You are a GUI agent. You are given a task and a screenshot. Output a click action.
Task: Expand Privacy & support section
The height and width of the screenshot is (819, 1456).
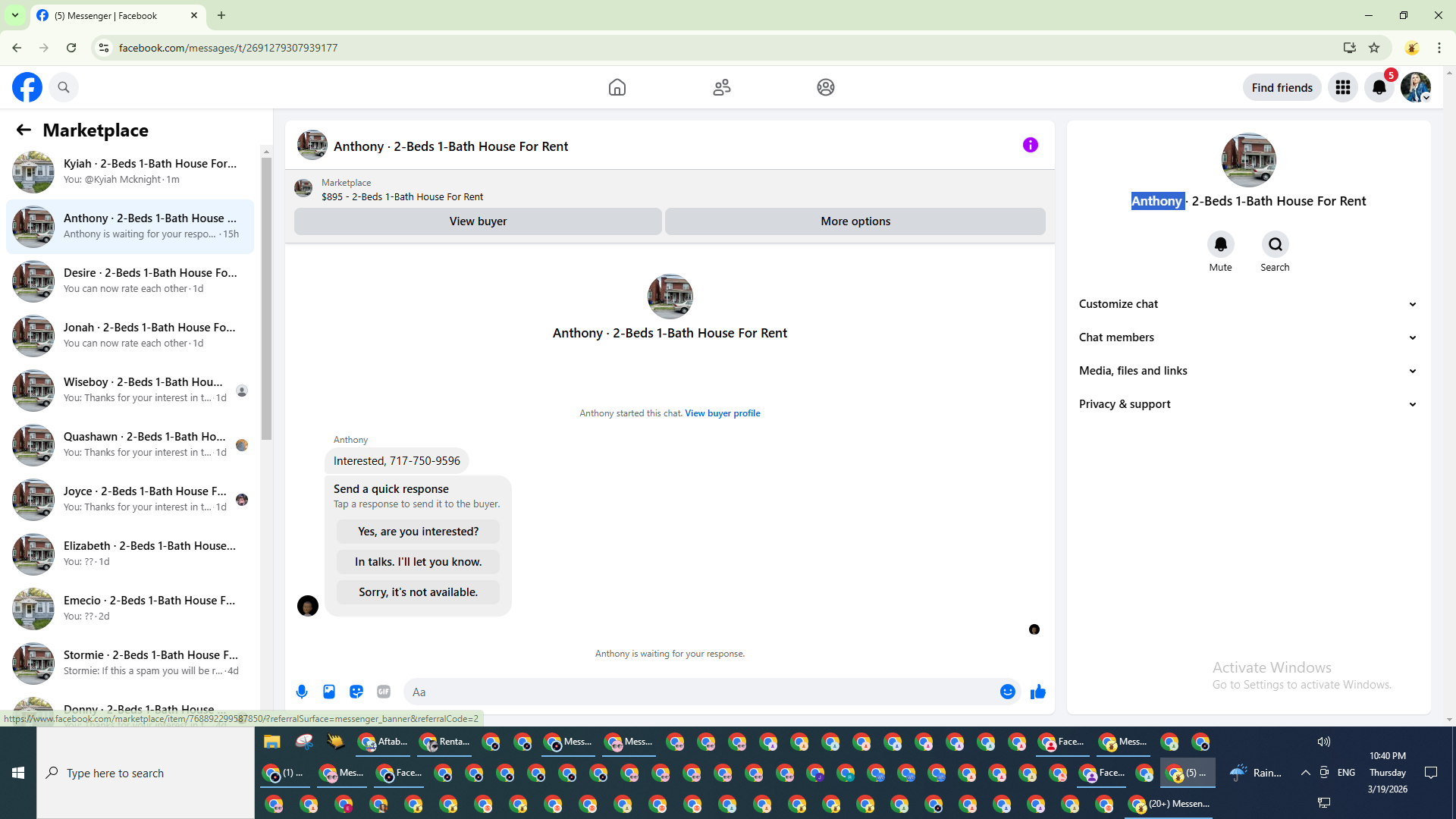click(1247, 404)
